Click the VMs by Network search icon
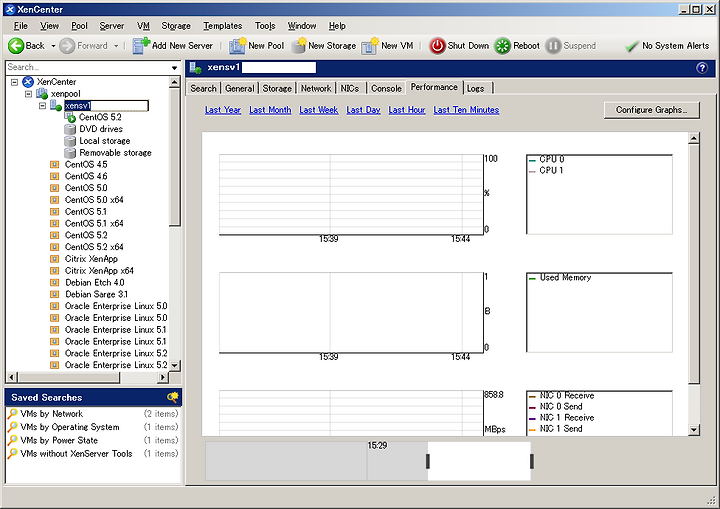The width and height of the screenshot is (720, 509). (13, 414)
